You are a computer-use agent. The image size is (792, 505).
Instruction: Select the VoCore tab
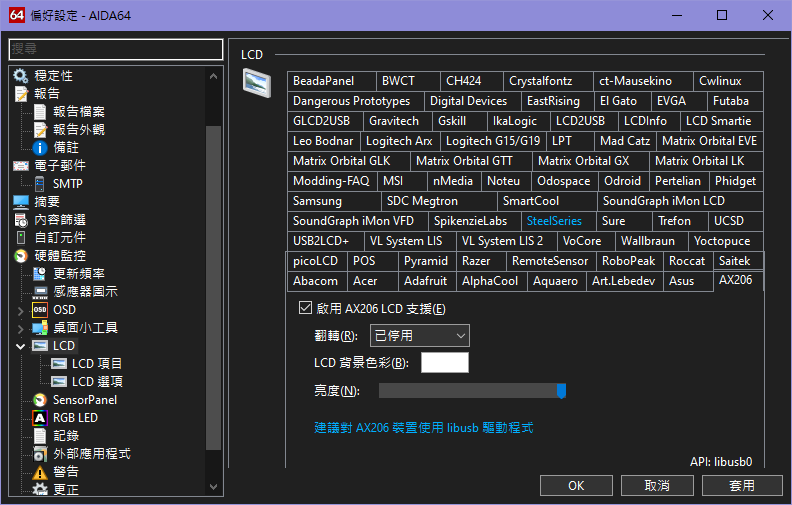(586, 241)
